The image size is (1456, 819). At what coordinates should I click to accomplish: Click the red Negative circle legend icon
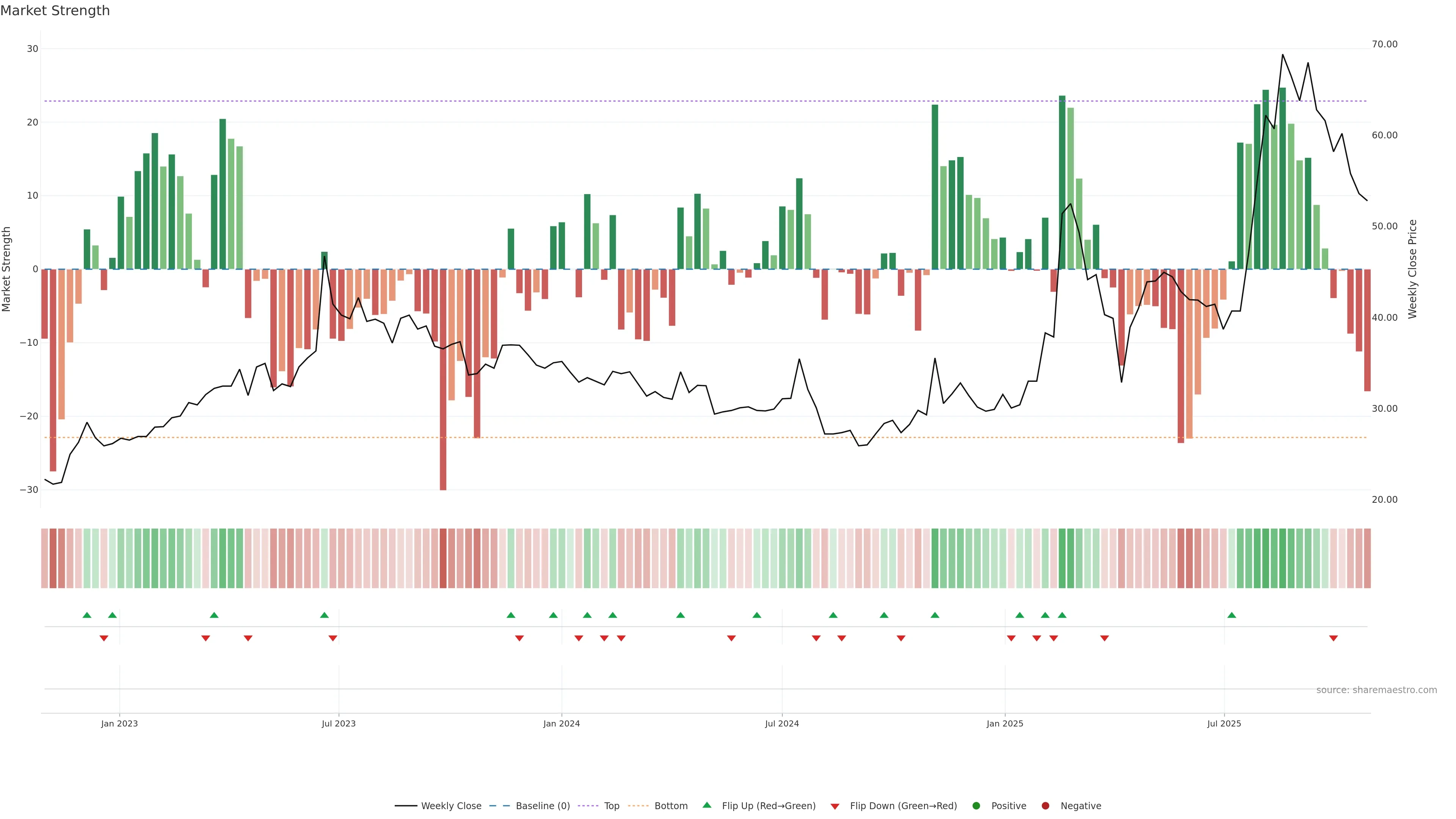point(1045,806)
